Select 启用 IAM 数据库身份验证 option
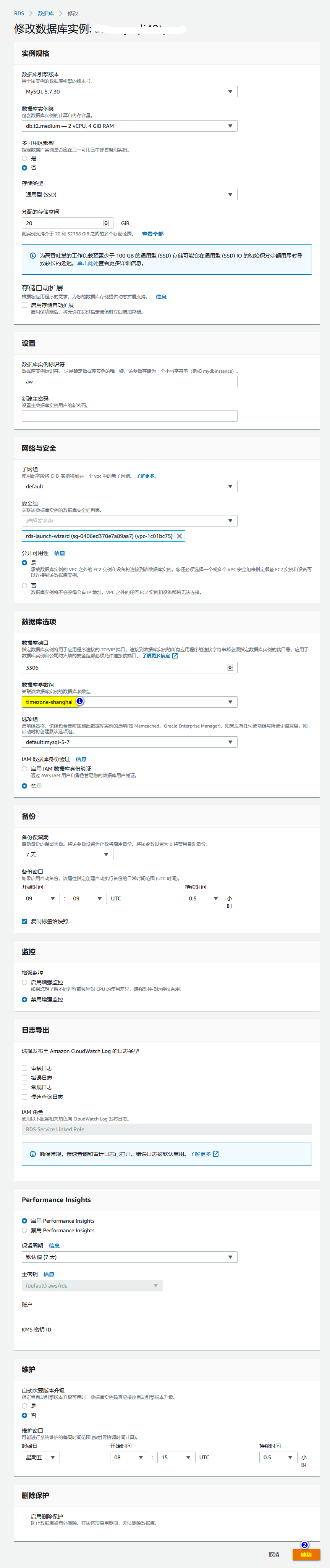This screenshot has height=1568, width=330. (x=24, y=769)
